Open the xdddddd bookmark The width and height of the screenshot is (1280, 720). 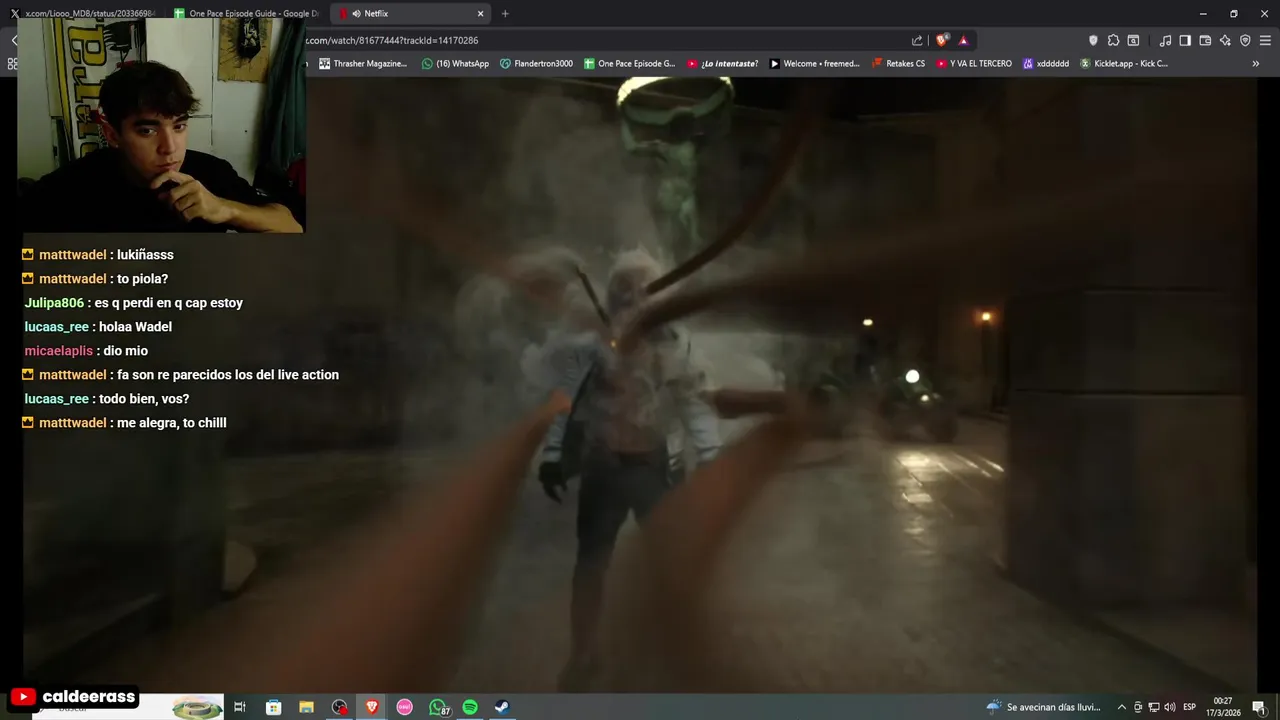click(x=1046, y=64)
